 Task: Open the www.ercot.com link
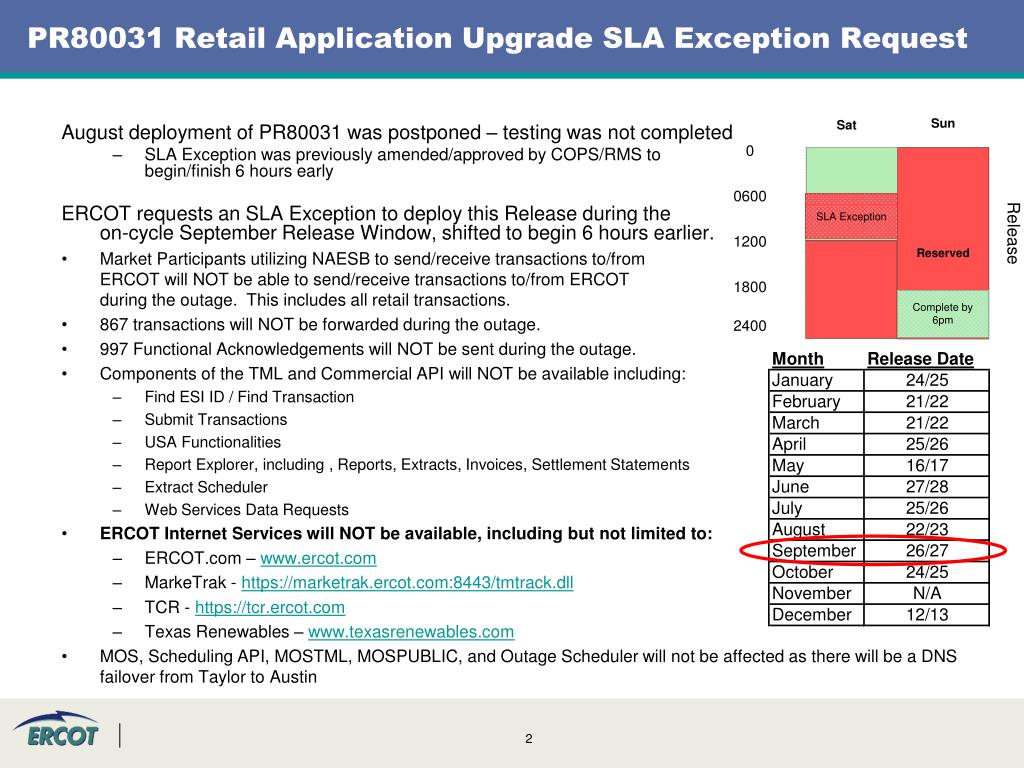coord(318,558)
